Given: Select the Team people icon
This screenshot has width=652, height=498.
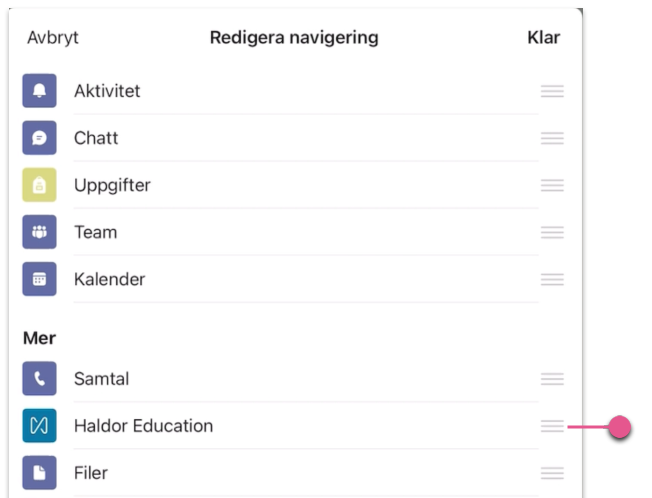Looking at the screenshot, I should click(x=40, y=232).
